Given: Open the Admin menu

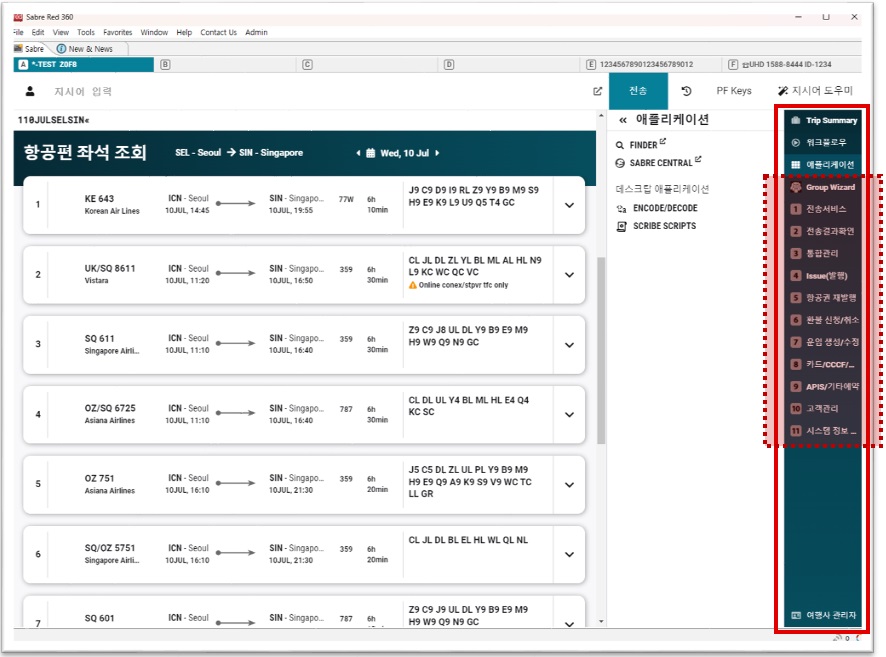Looking at the screenshot, I should (x=257, y=32).
